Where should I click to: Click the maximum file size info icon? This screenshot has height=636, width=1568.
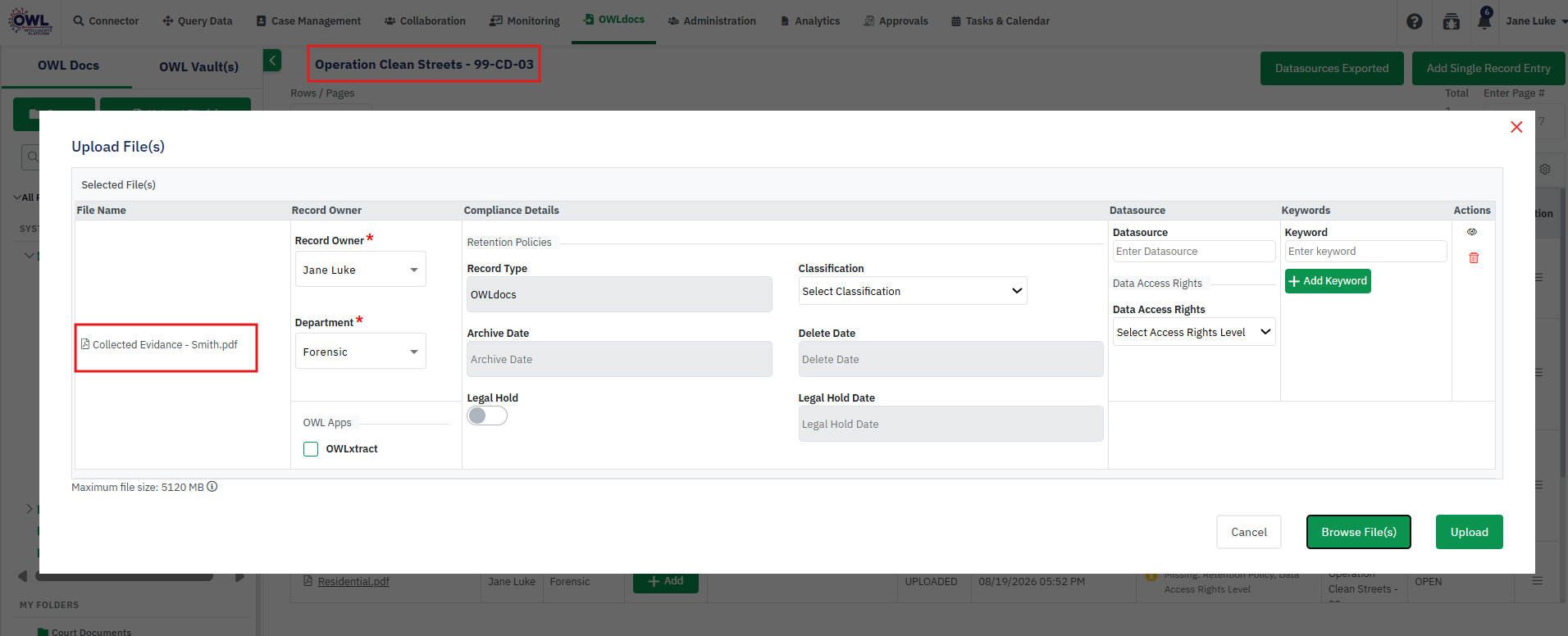coord(212,487)
